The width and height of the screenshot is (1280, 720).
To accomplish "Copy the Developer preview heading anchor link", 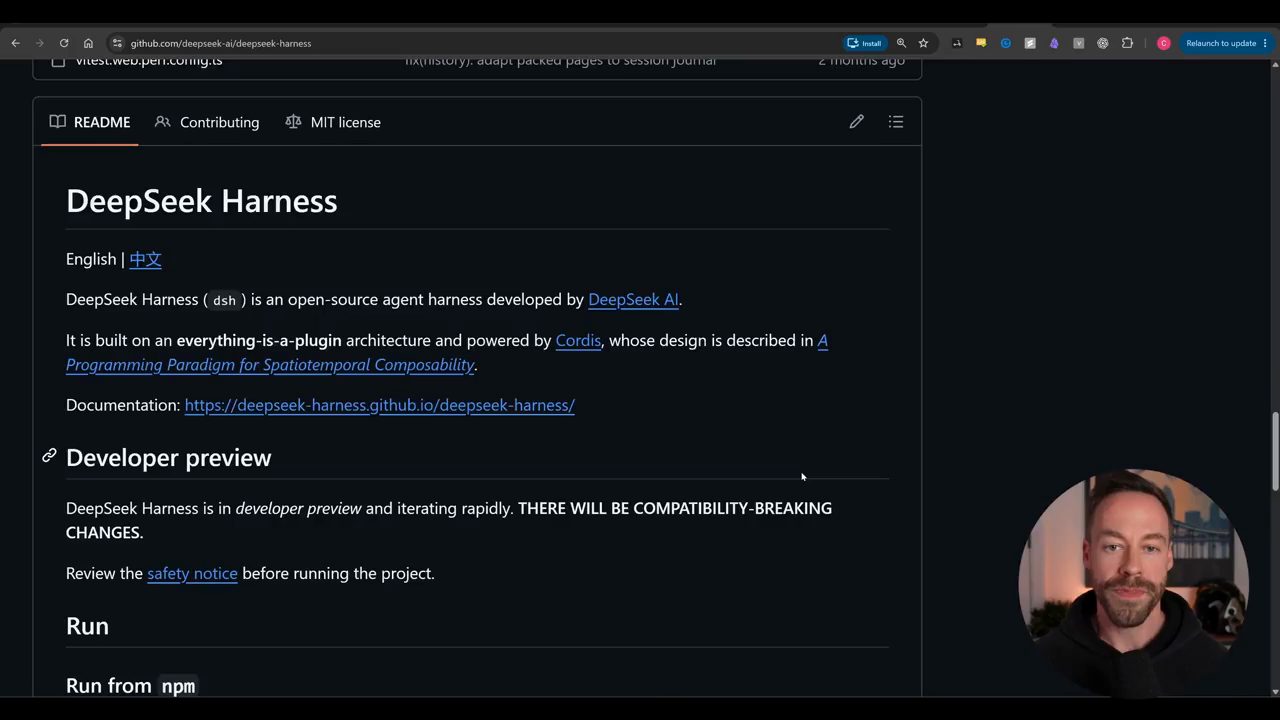I will [49, 456].
